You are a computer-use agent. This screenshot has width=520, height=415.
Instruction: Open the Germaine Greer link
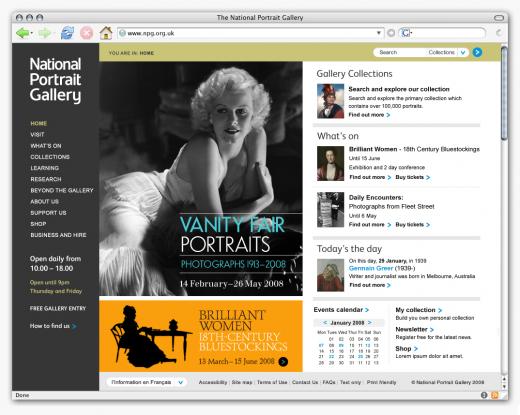point(371,268)
